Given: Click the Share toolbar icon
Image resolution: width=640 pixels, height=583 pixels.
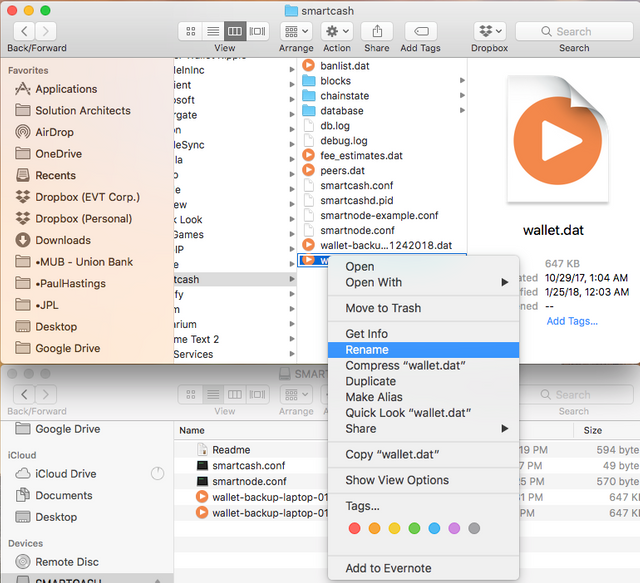Looking at the screenshot, I should tap(377, 32).
